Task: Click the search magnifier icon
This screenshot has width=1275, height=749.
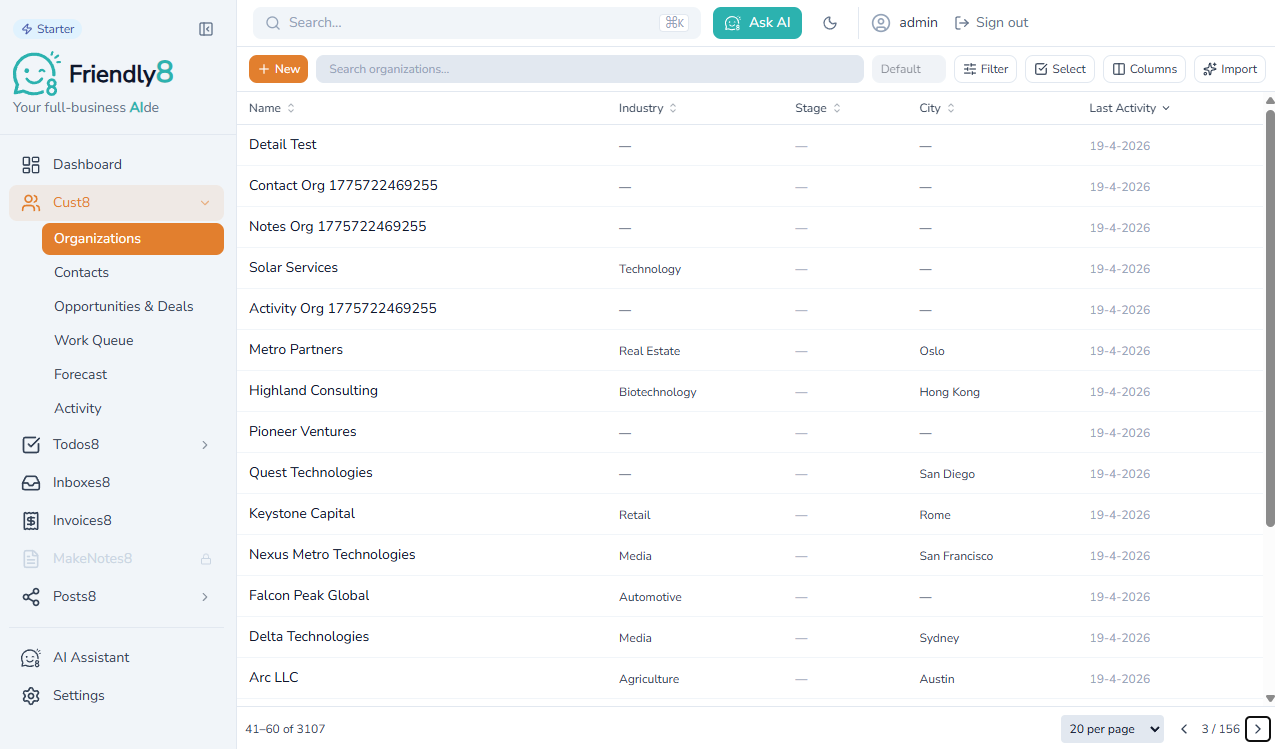Action: (273, 23)
